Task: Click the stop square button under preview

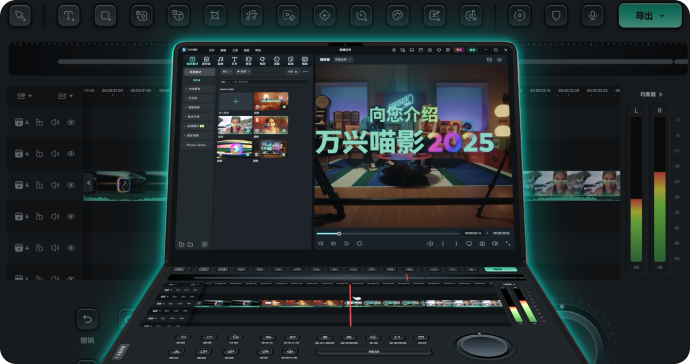Action: [x=359, y=243]
